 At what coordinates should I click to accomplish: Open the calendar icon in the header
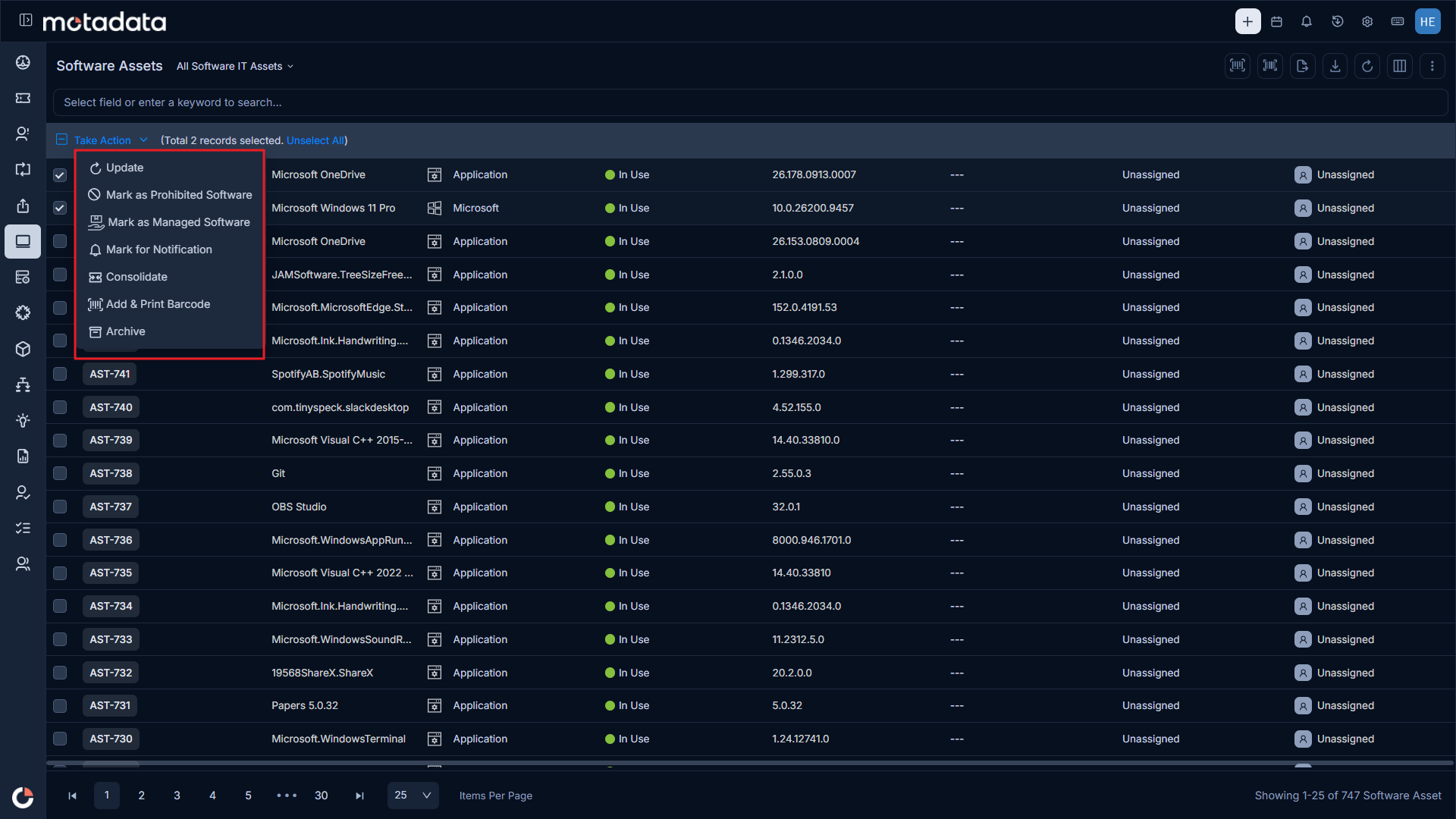[x=1277, y=21]
